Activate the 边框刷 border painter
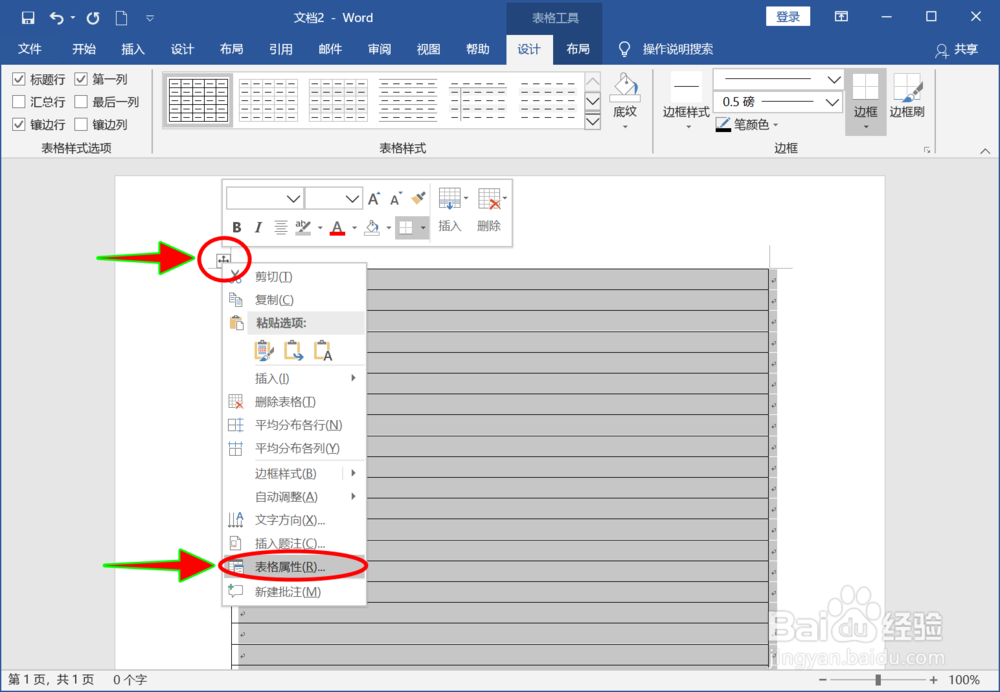The height and width of the screenshot is (692, 1000). (907, 96)
